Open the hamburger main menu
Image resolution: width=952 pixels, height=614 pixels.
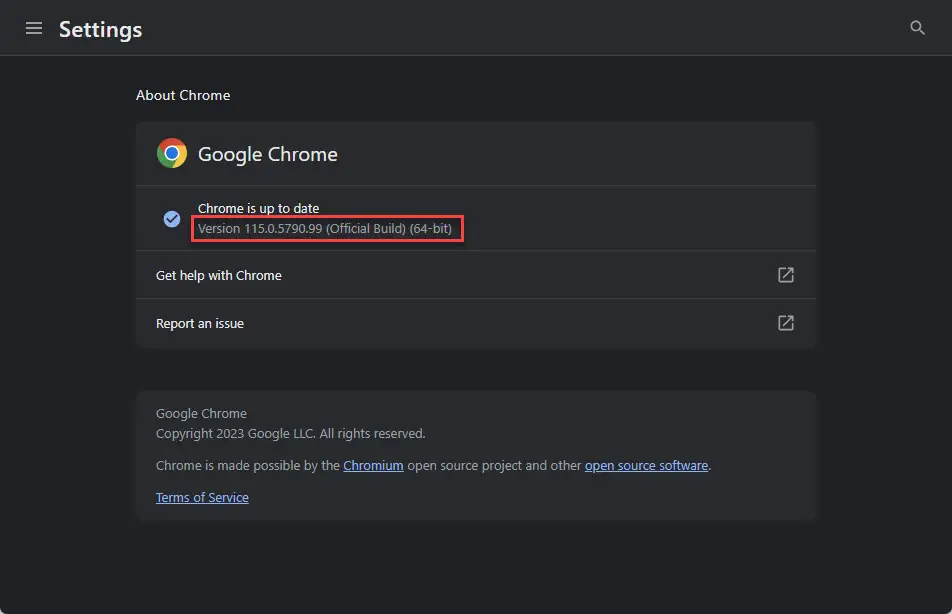(x=34, y=28)
